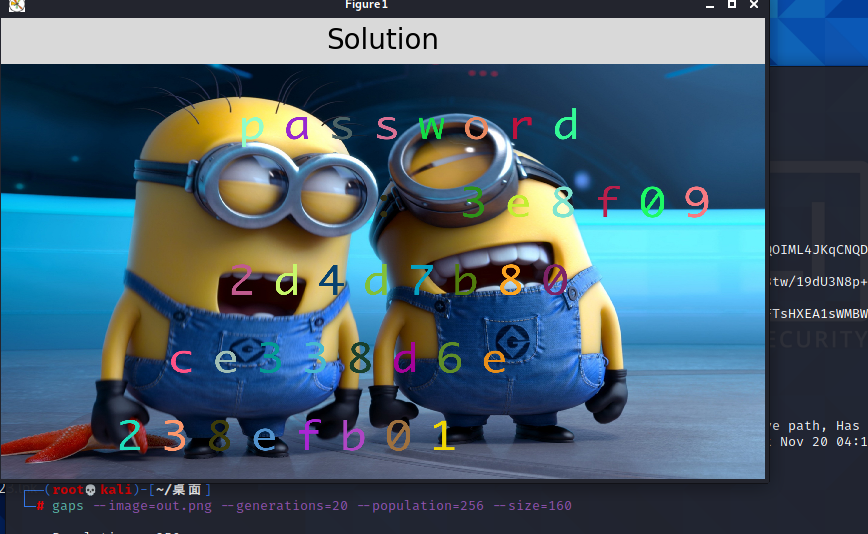Click the word "password" in the image
The height and width of the screenshot is (534, 868).
coord(410,126)
